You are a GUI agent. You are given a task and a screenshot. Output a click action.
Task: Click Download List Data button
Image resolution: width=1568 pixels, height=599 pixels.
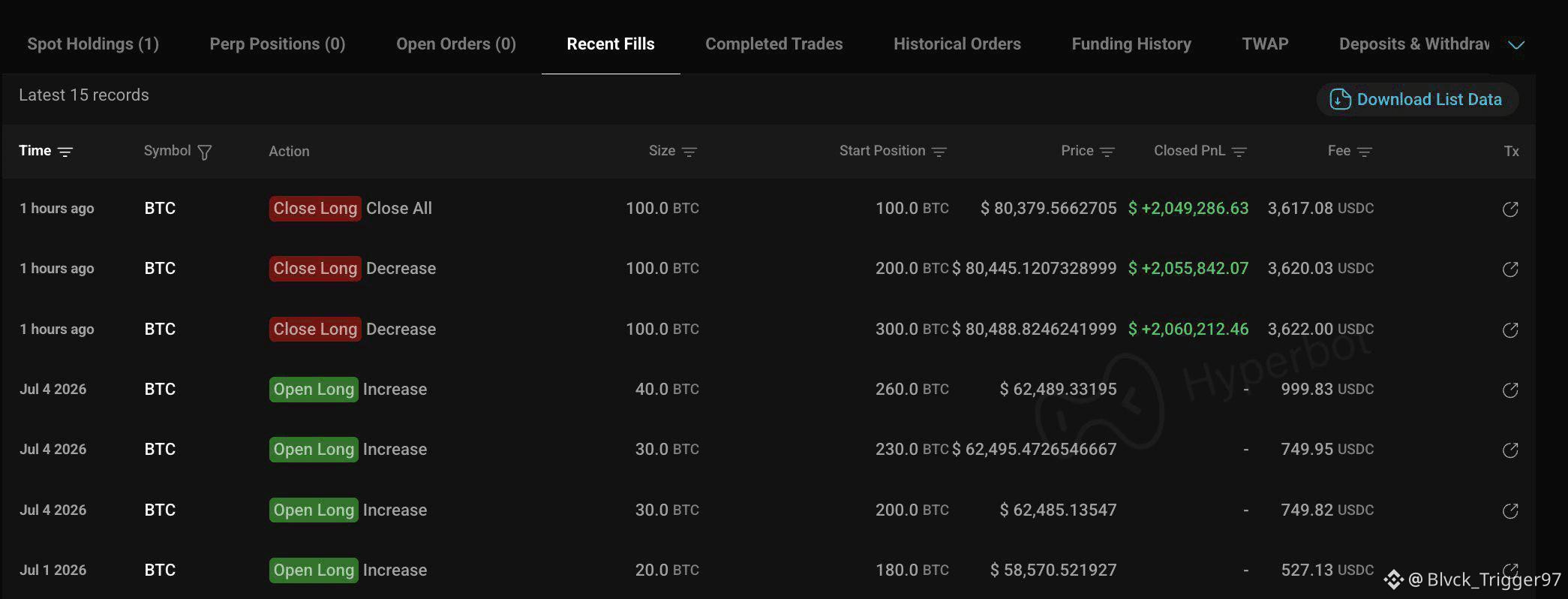1417,99
